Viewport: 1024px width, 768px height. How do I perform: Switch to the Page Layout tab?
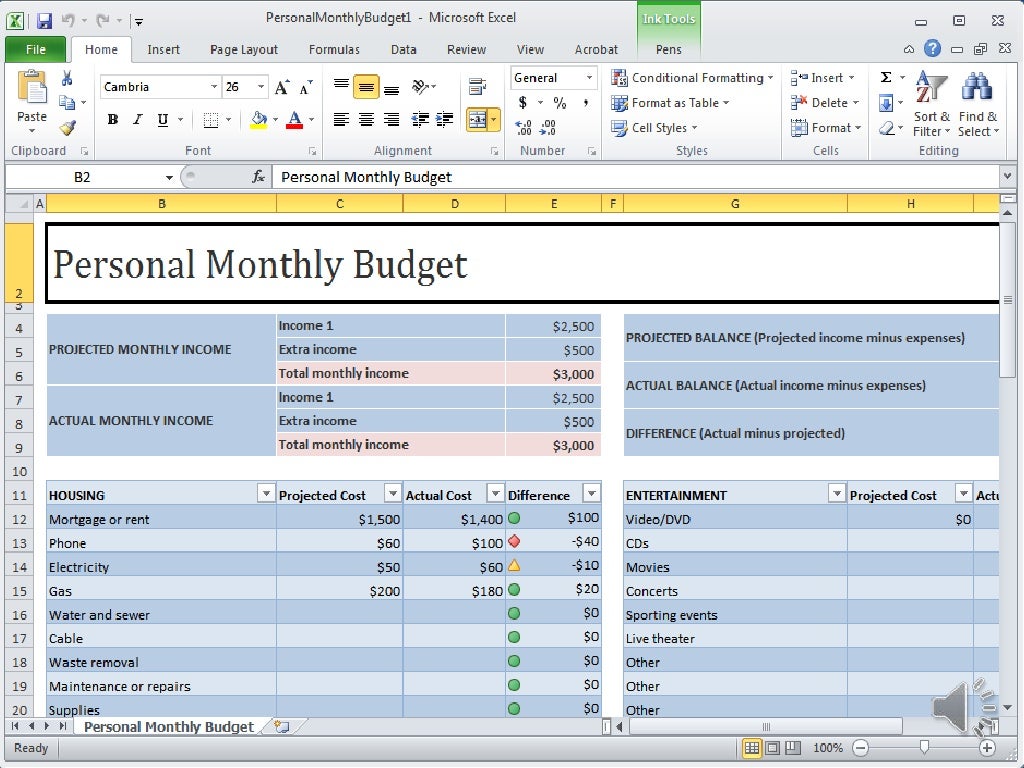point(244,50)
